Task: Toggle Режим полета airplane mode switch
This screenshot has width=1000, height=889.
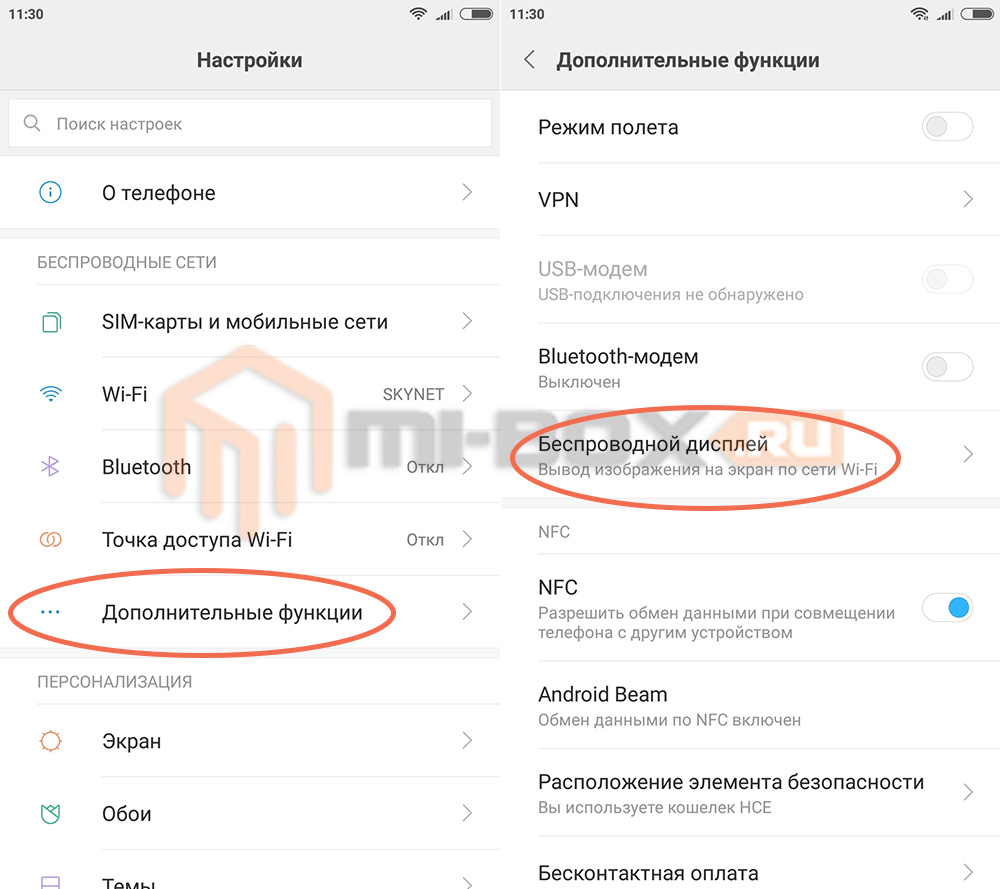Action: click(947, 126)
